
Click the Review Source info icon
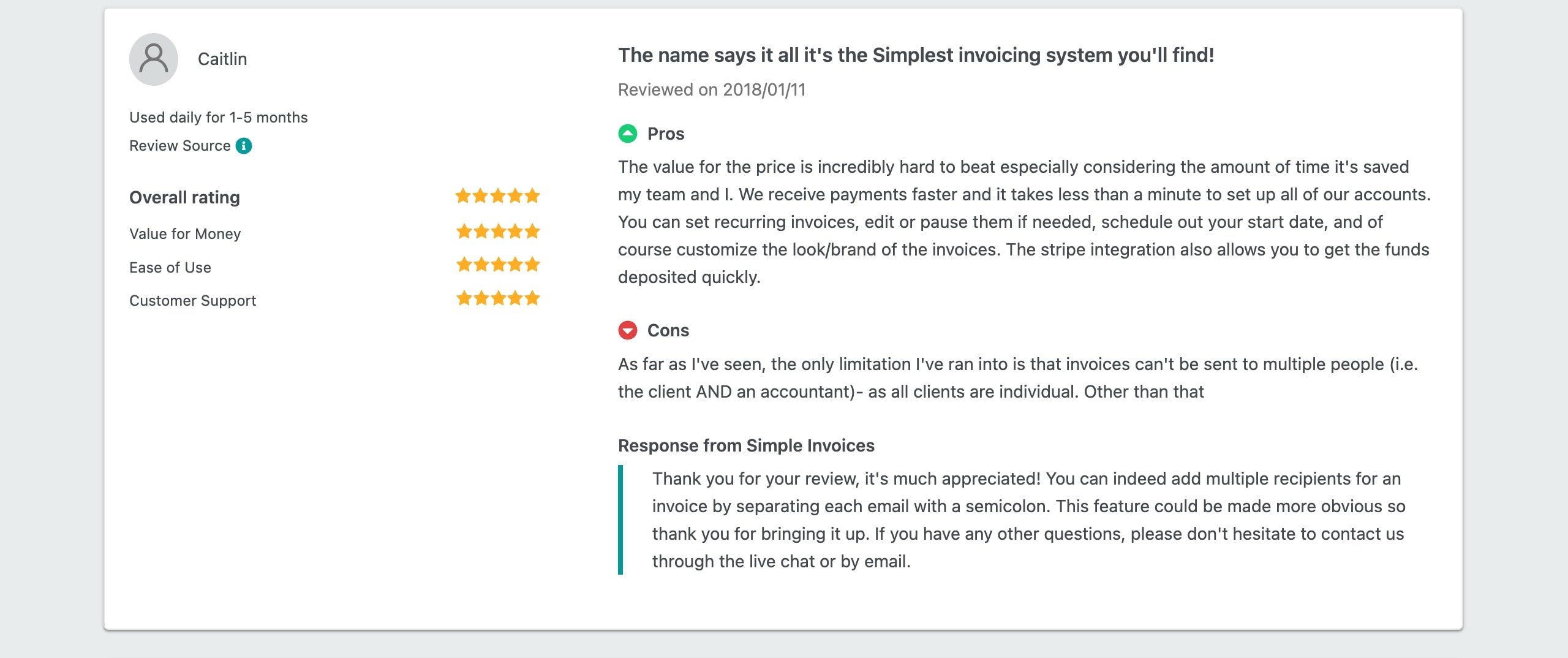click(244, 146)
